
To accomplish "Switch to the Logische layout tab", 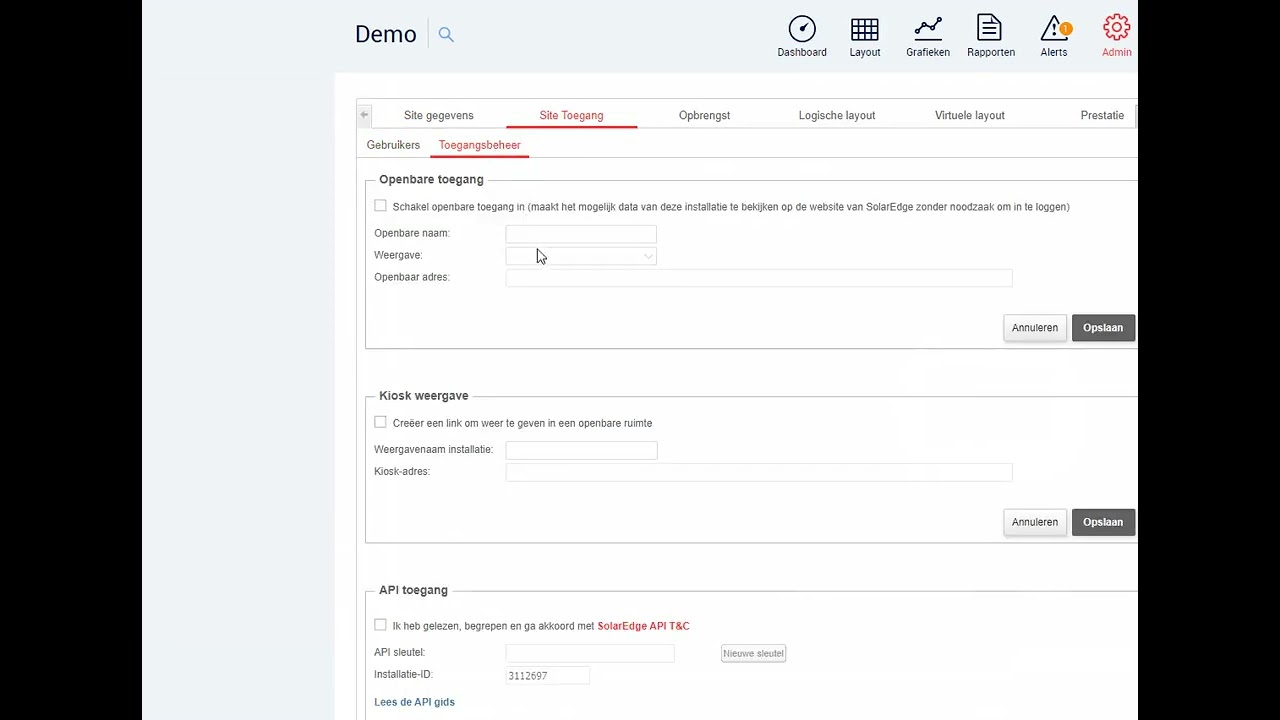I will [837, 115].
